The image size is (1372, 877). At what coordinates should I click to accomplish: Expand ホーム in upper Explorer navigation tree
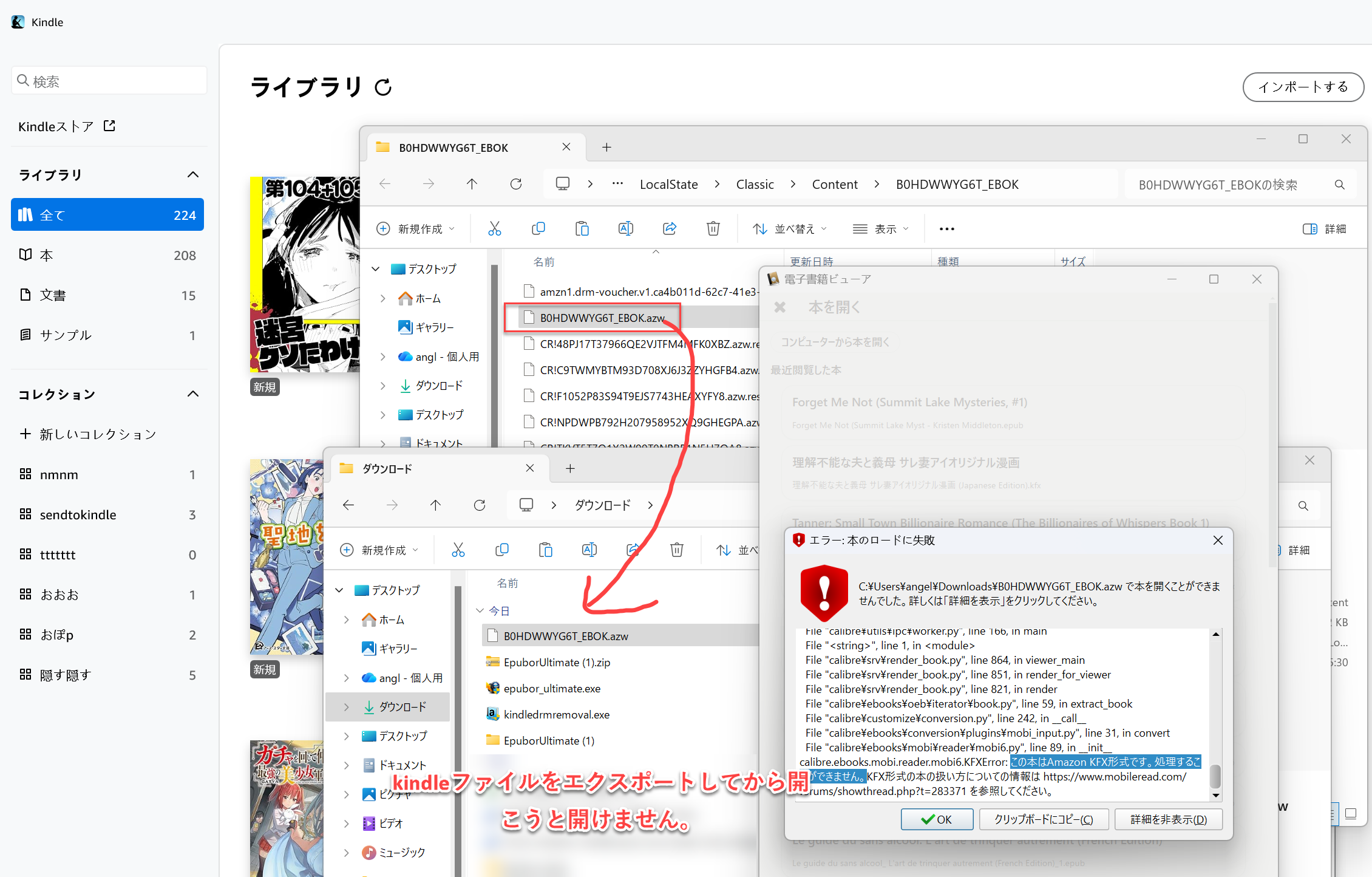(x=382, y=298)
